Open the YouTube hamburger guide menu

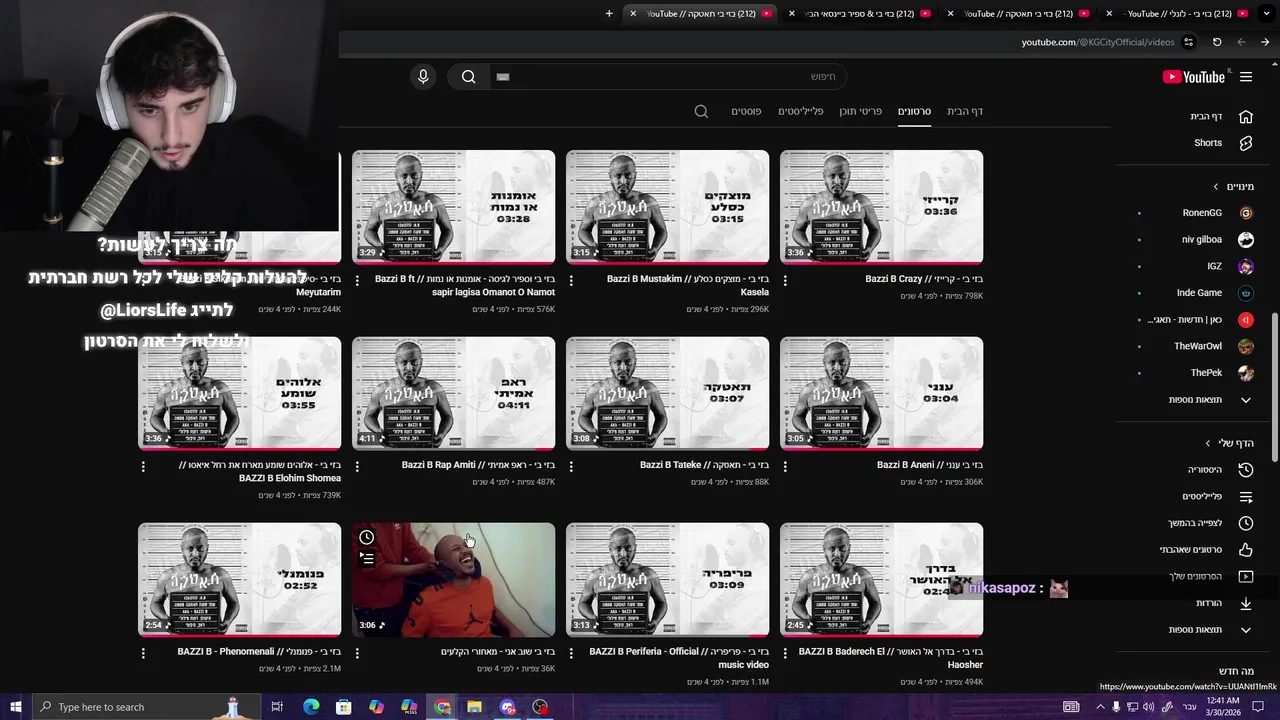click(x=1246, y=77)
